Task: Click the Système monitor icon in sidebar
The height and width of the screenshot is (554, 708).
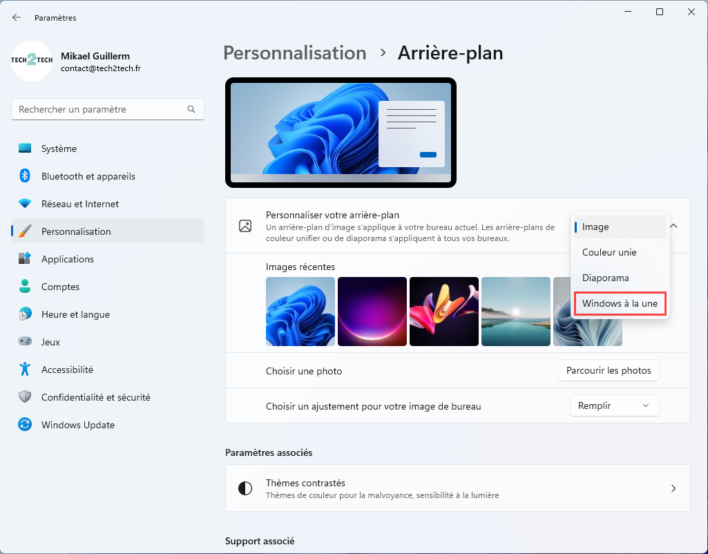Action: tap(25, 149)
